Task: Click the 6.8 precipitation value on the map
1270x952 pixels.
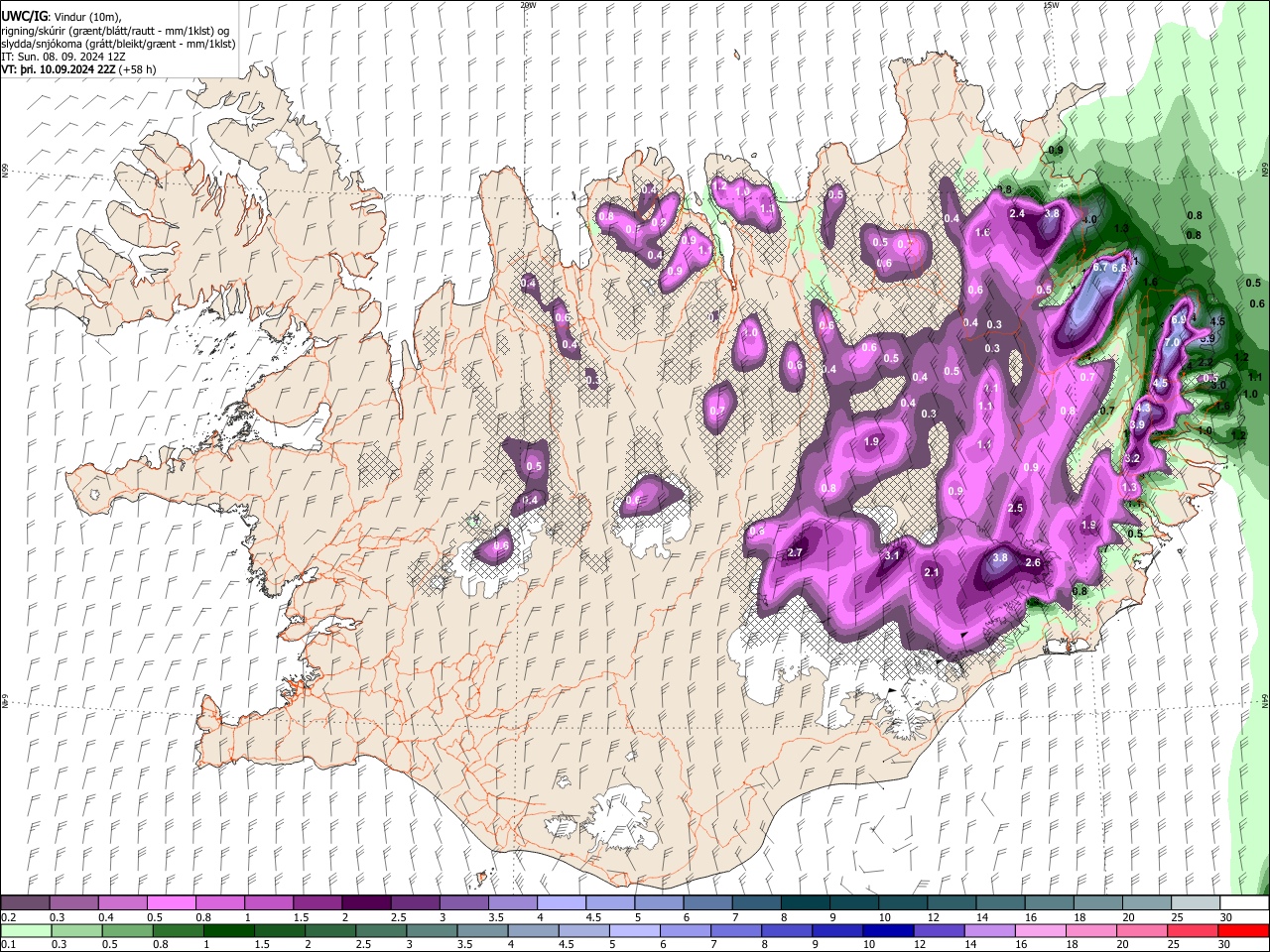Action: [1119, 268]
